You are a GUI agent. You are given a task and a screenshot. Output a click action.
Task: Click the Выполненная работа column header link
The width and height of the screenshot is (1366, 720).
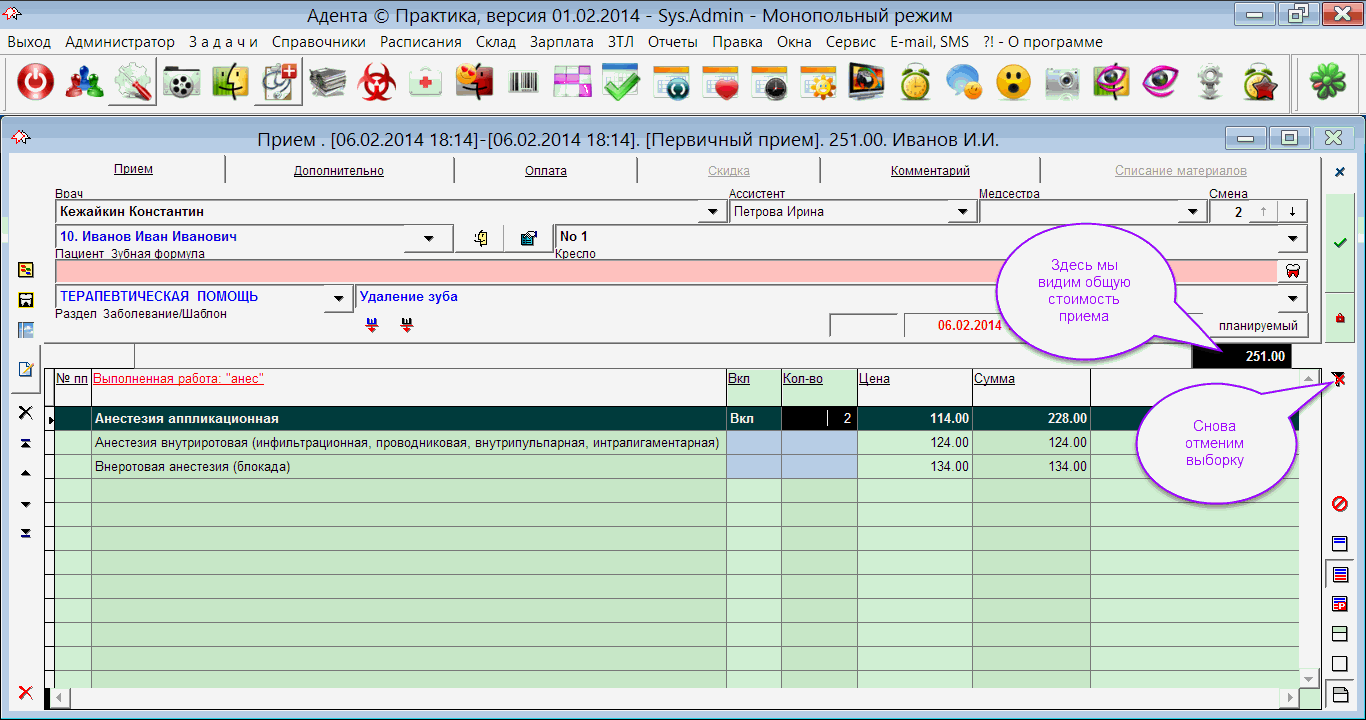(x=178, y=379)
